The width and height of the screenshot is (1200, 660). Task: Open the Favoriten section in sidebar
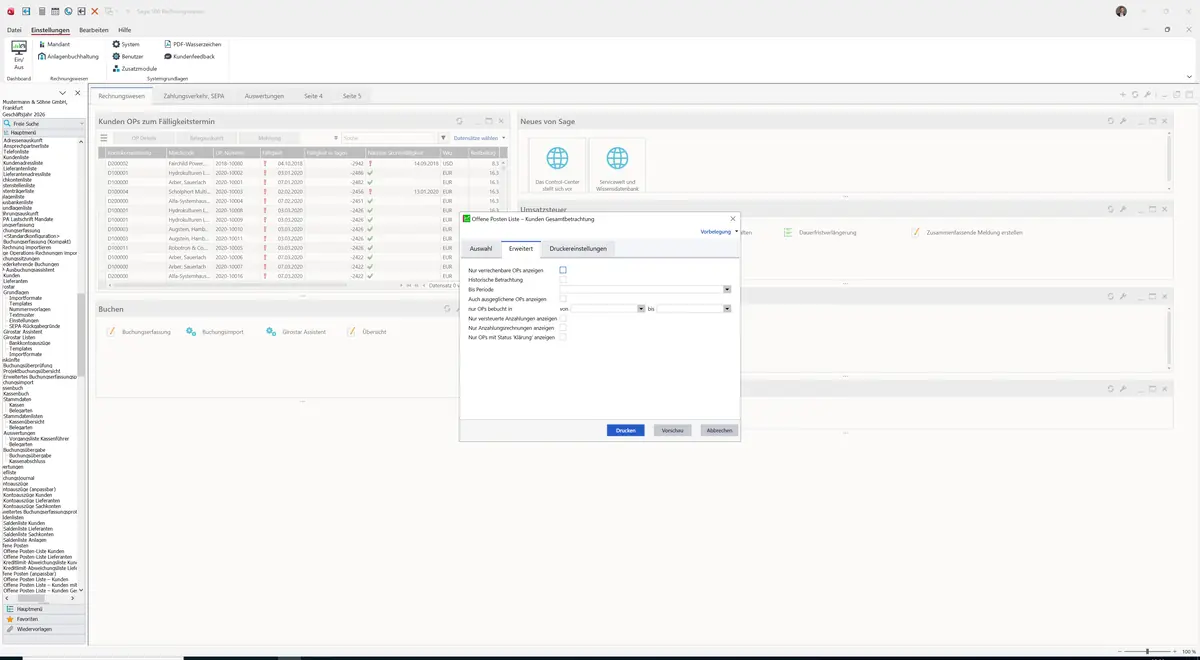coord(43,619)
